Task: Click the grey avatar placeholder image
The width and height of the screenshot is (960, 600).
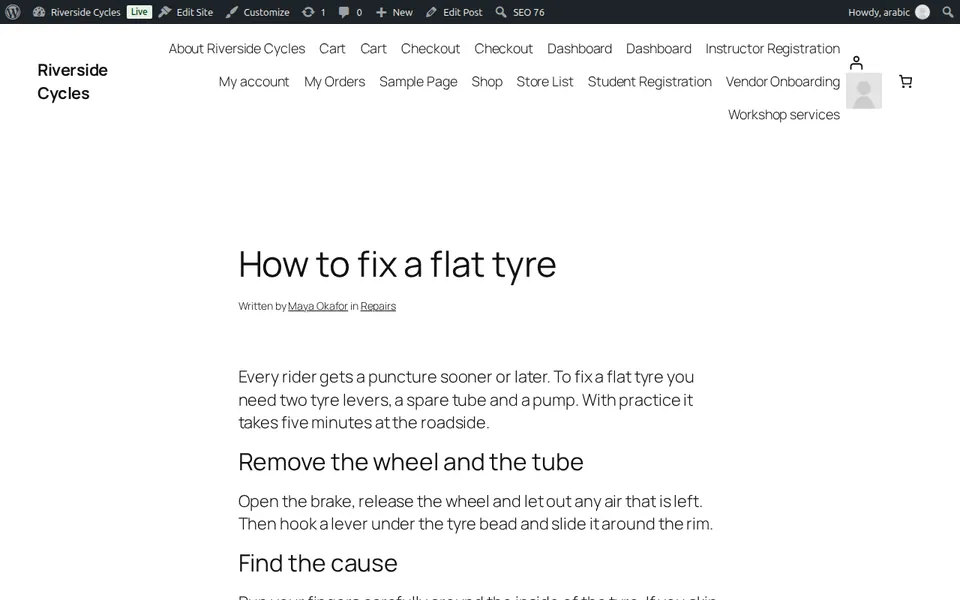Action: click(864, 91)
